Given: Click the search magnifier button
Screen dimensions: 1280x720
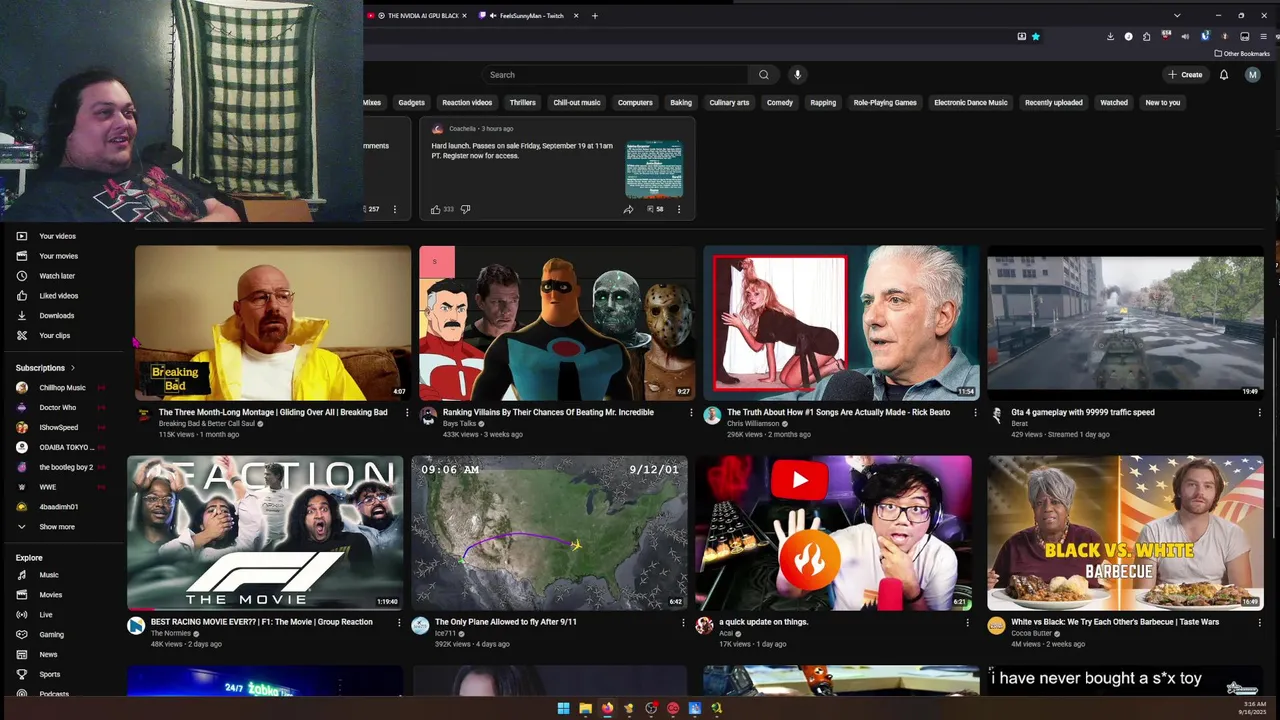Looking at the screenshot, I should 763,75.
